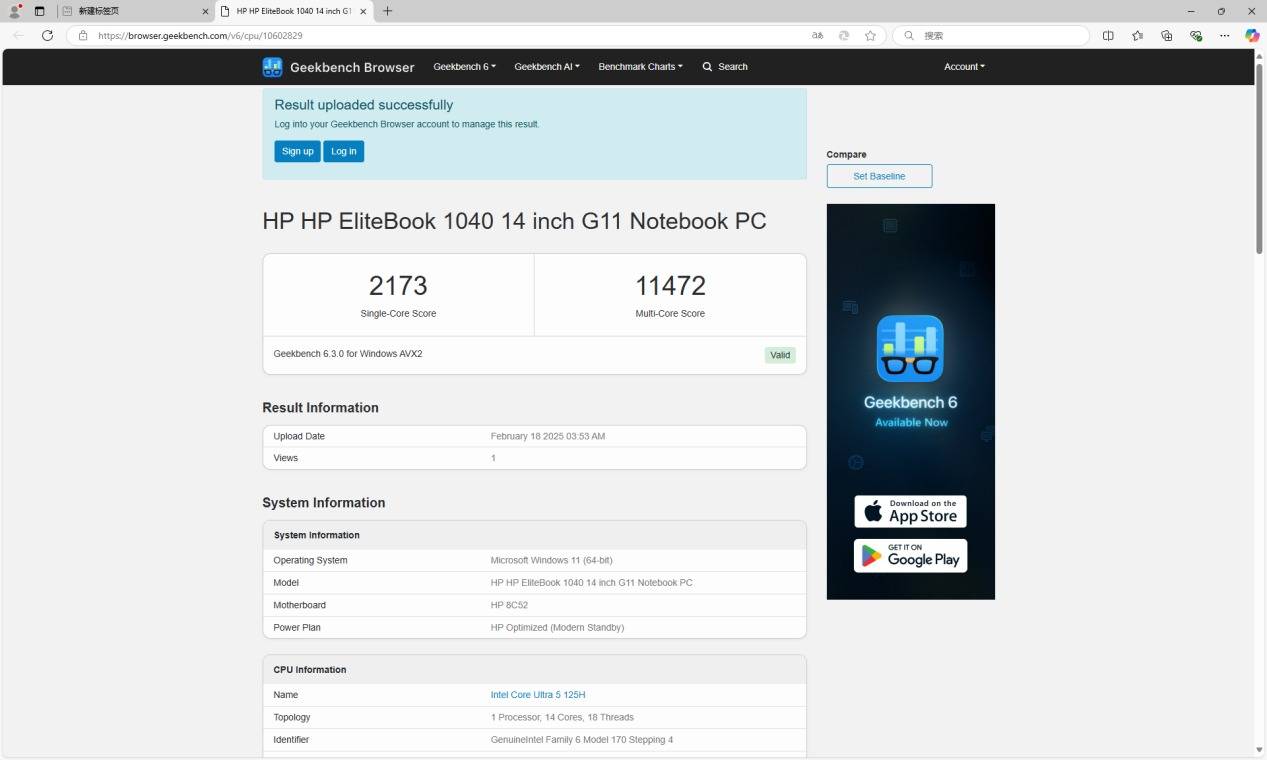
Task: Open the Search link in the navbar
Action: coord(725,67)
